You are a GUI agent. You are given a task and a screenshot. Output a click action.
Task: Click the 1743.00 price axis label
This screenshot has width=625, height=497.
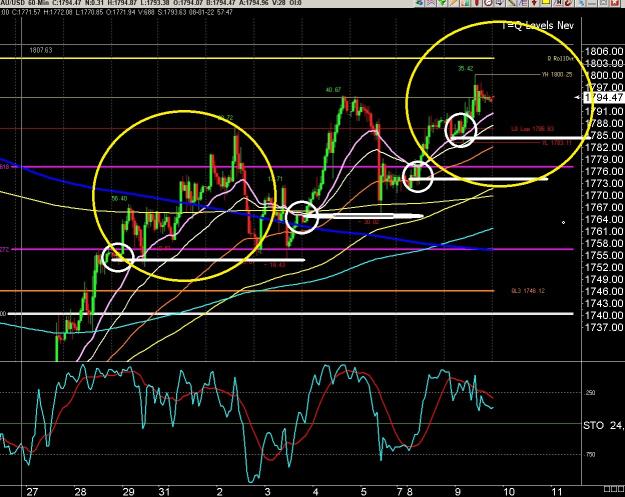[604, 303]
